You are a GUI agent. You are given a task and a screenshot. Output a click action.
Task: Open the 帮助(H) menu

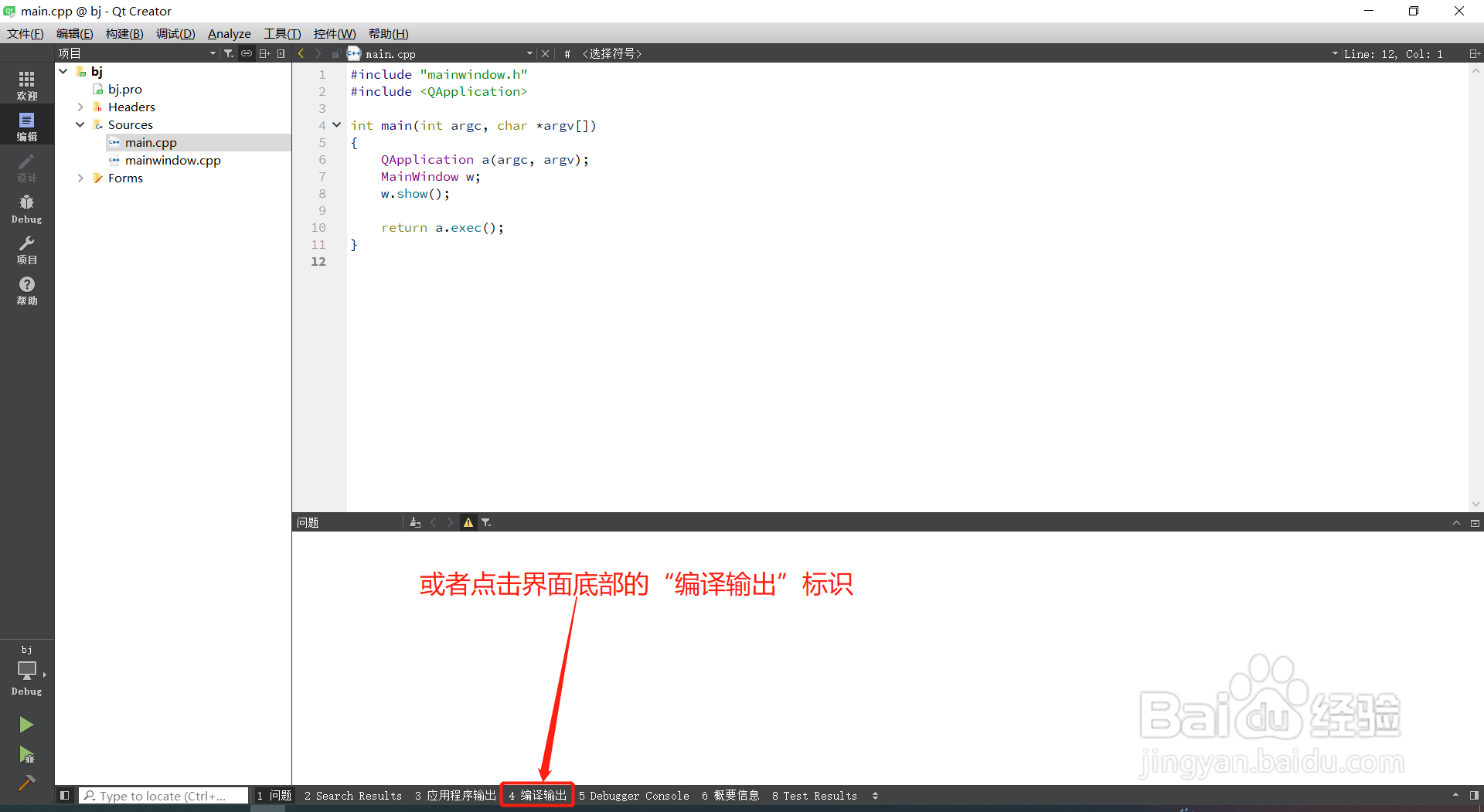pyautogui.click(x=389, y=33)
